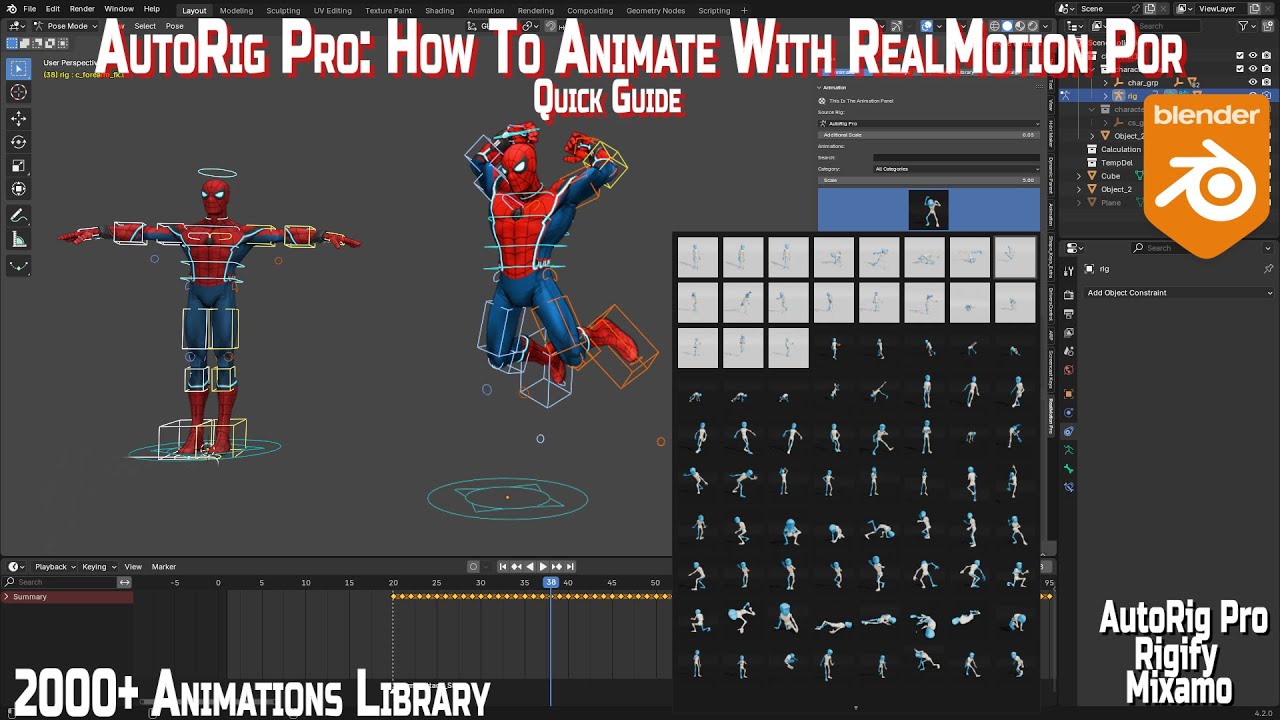Select the Scale tool
Viewport: 1280px width, 720px height.
[18, 165]
